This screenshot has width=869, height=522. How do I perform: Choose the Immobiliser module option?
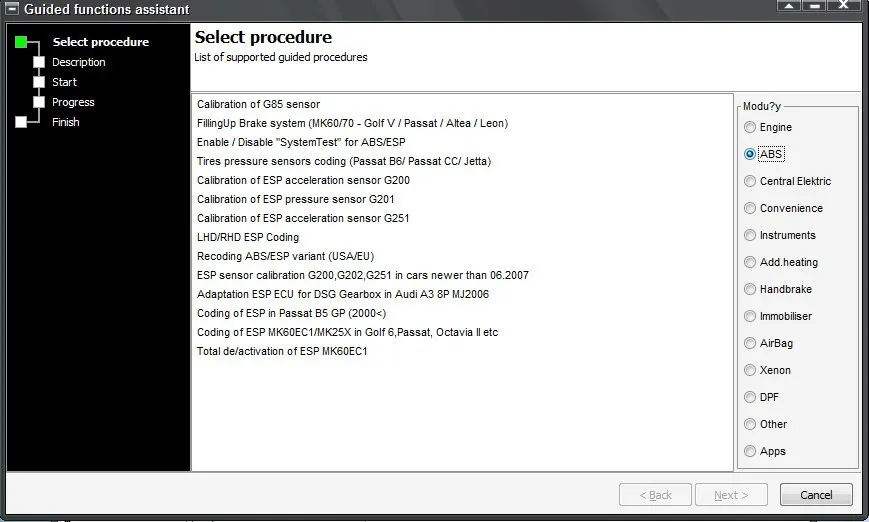[x=750, y=316]
